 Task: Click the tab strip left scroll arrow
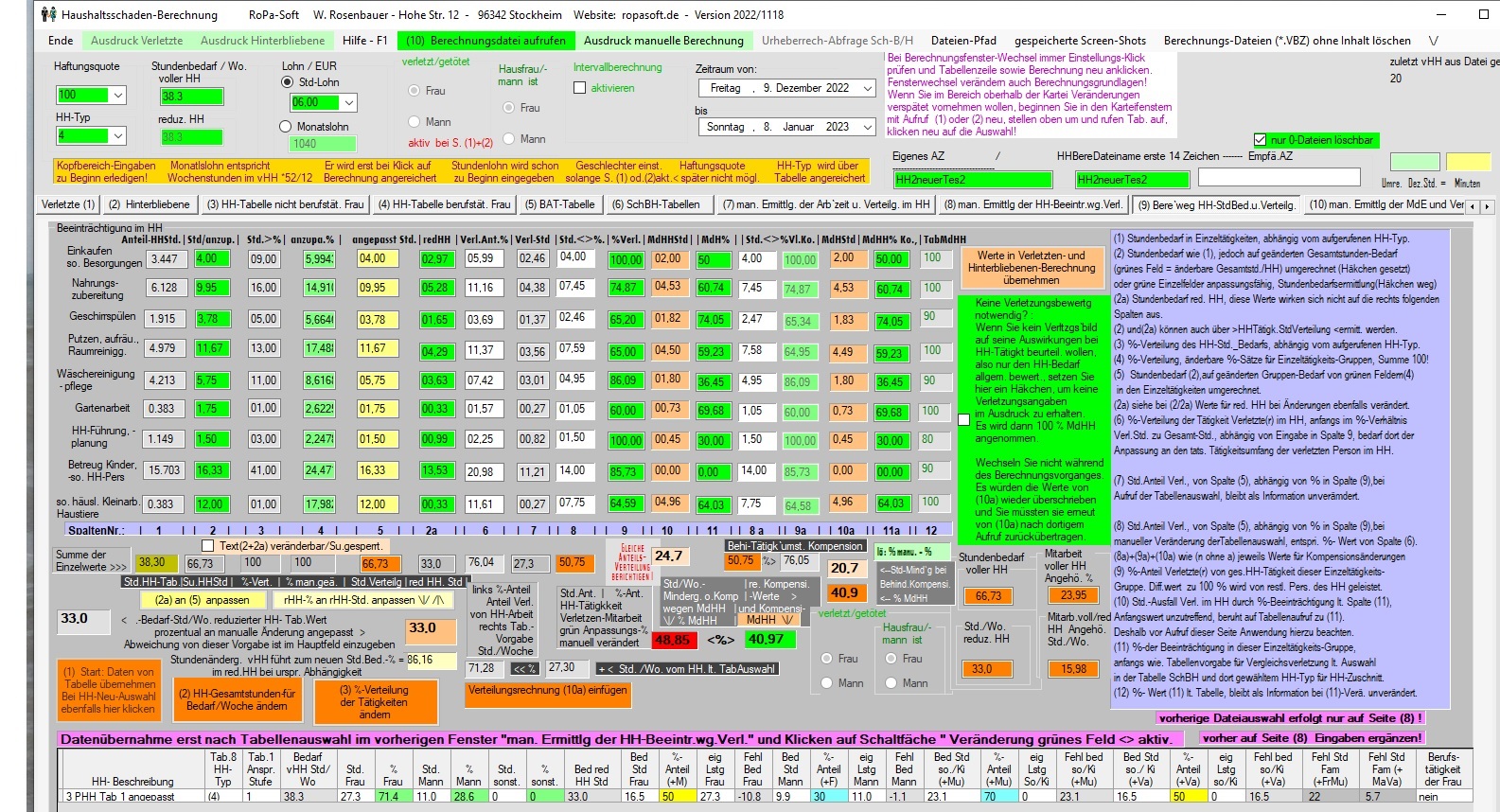tap(1473, 205)
